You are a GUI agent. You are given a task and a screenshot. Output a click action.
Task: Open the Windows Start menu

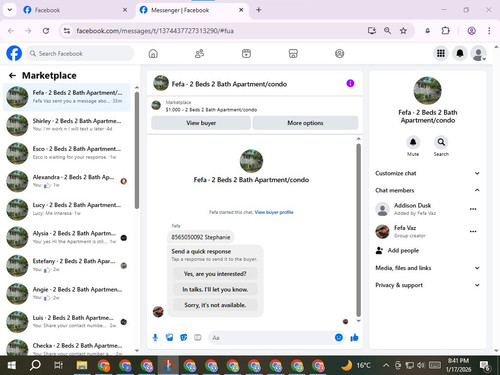[12, 366]
